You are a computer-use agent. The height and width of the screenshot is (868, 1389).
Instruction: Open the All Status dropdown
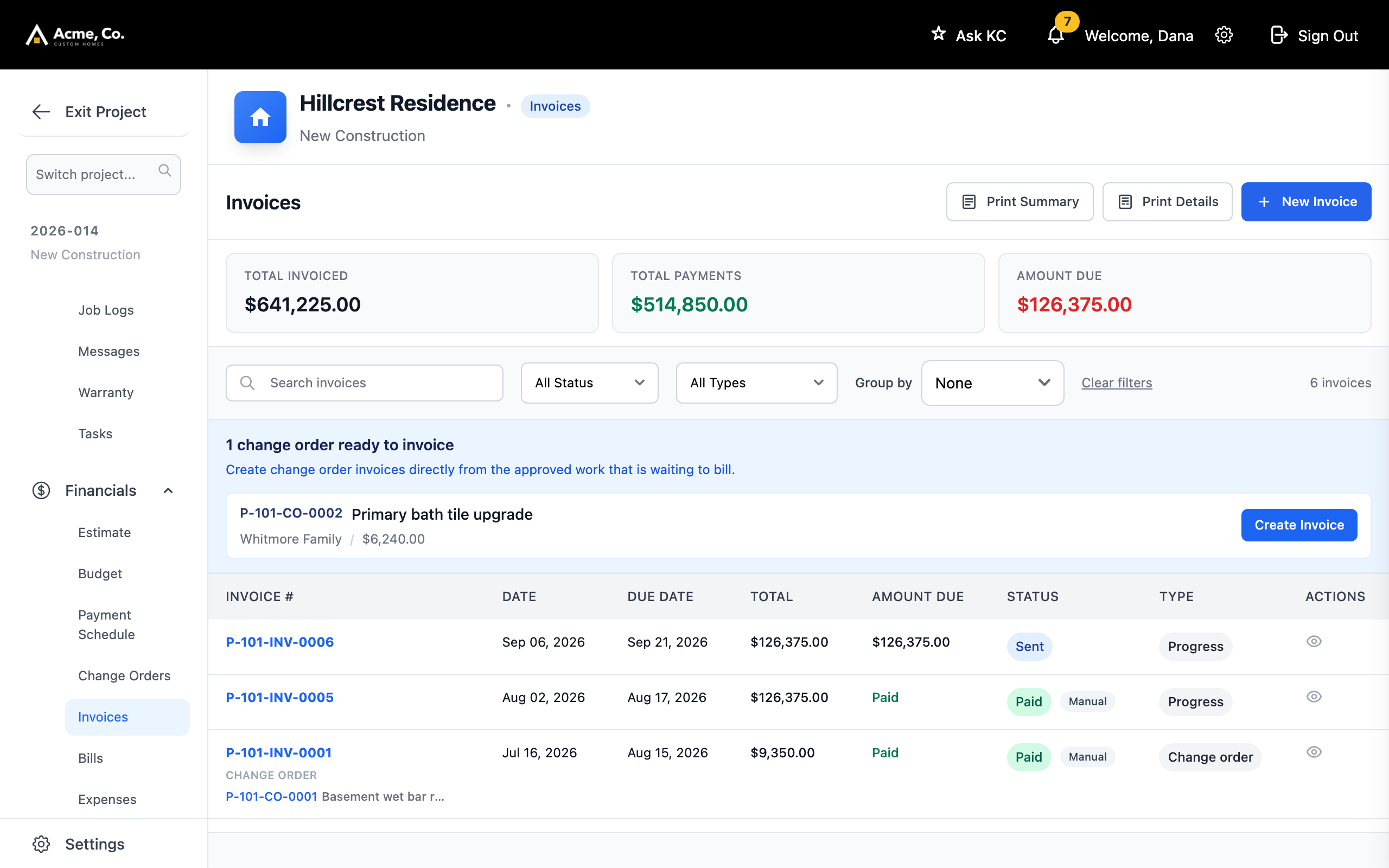coord(589,383)
